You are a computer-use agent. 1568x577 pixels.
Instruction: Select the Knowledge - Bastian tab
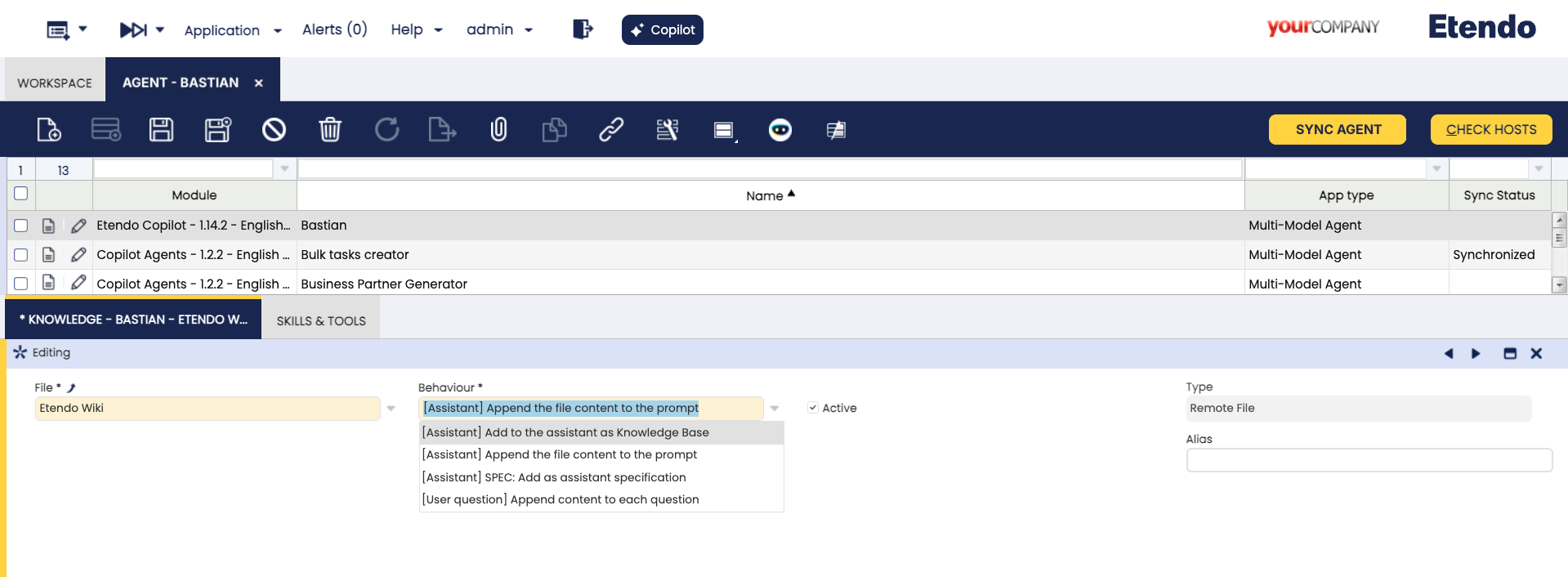[133, 319]
